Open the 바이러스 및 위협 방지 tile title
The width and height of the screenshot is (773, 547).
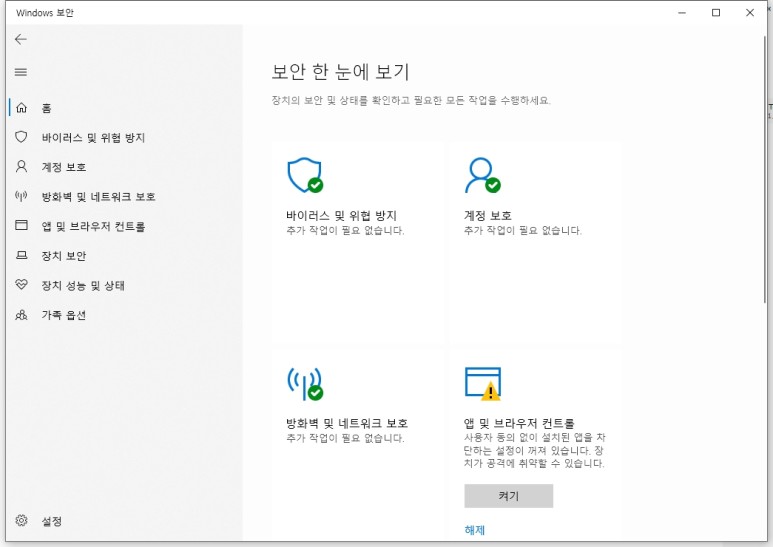click(341, 215)
